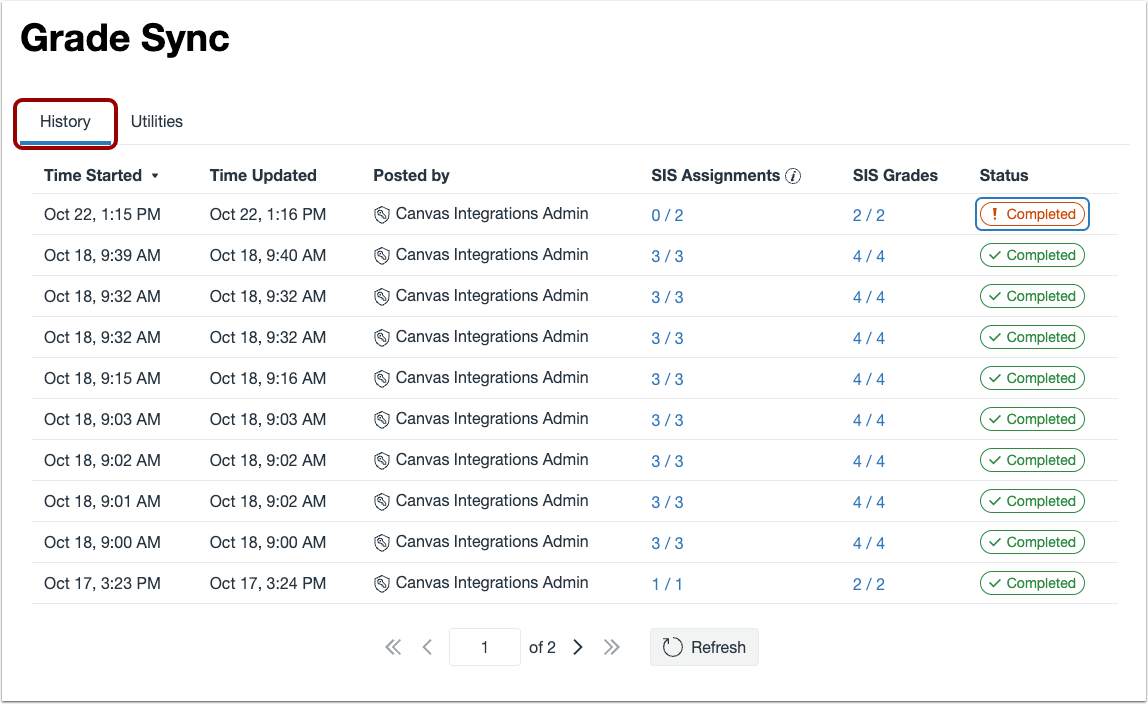Switch to the Utilities tab
Viewport: 1148px width, 704px height.
(156, 121)
